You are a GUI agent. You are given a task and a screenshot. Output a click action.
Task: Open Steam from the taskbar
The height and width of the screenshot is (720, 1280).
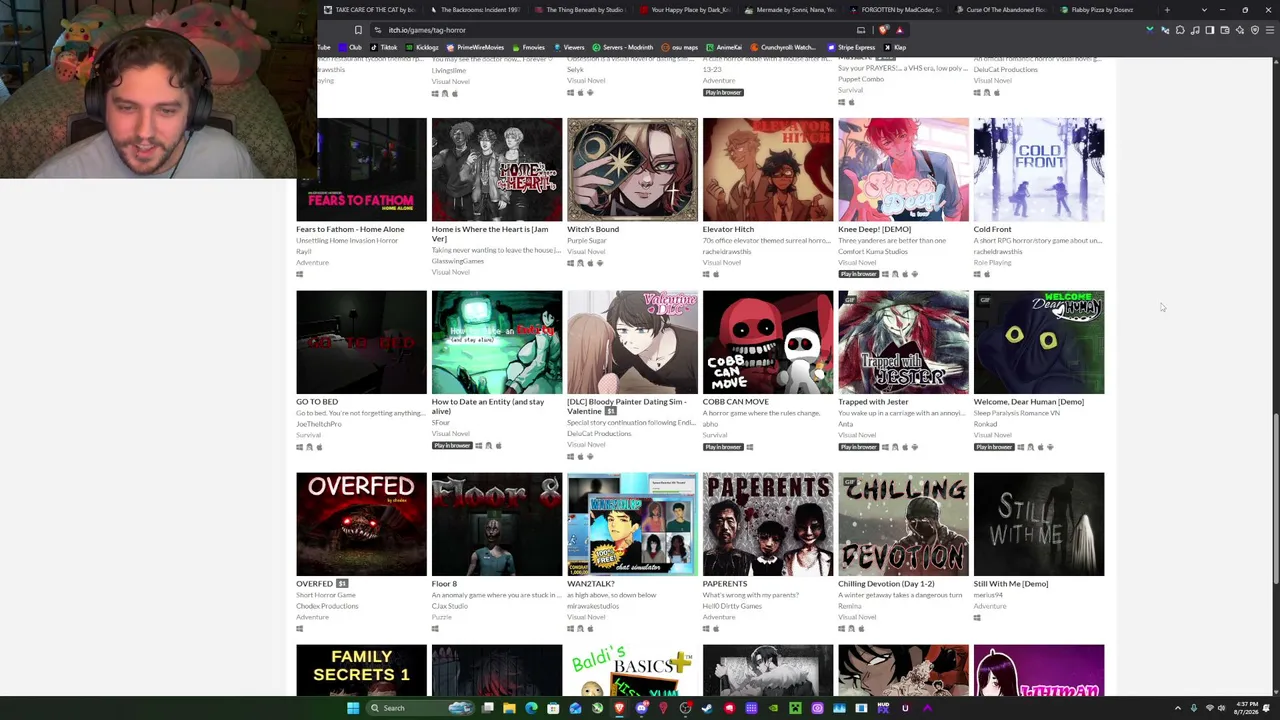tap(707, 708)
